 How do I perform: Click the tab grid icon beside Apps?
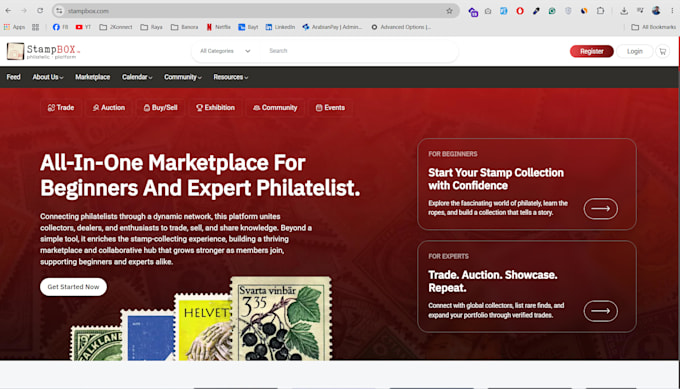(36, 27)
